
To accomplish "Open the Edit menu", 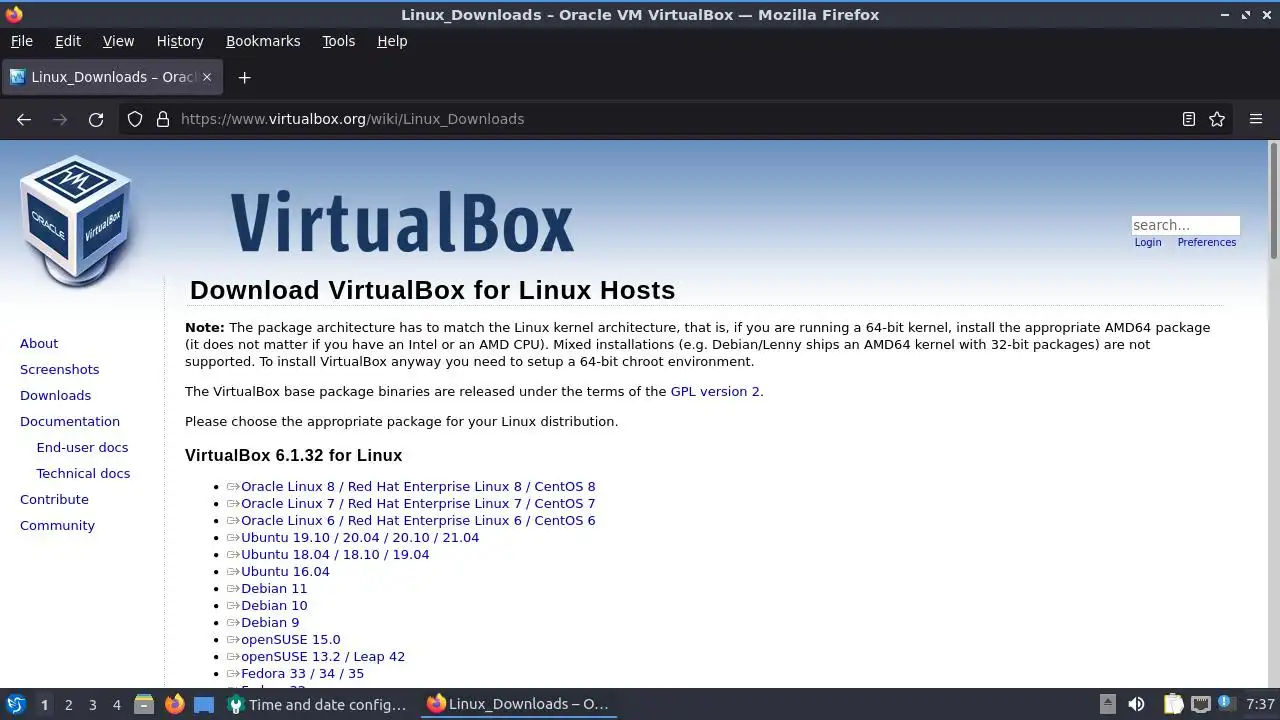I will click(x=68, y=41).
